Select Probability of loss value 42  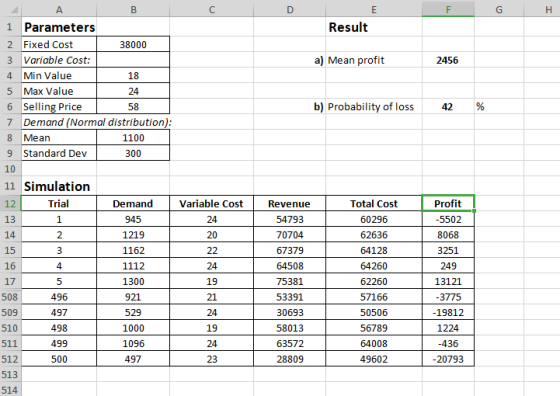click(x=448, y=106)
